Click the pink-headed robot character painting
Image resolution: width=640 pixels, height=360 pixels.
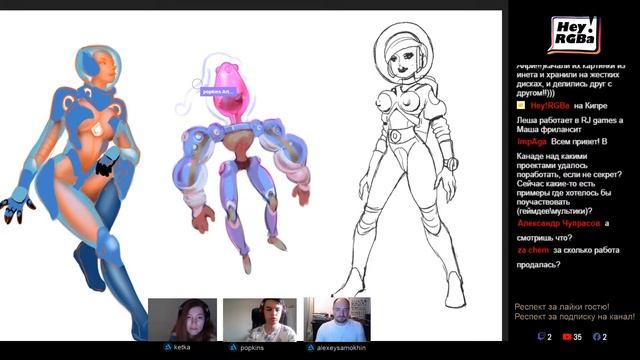click(x=241, y=163)
